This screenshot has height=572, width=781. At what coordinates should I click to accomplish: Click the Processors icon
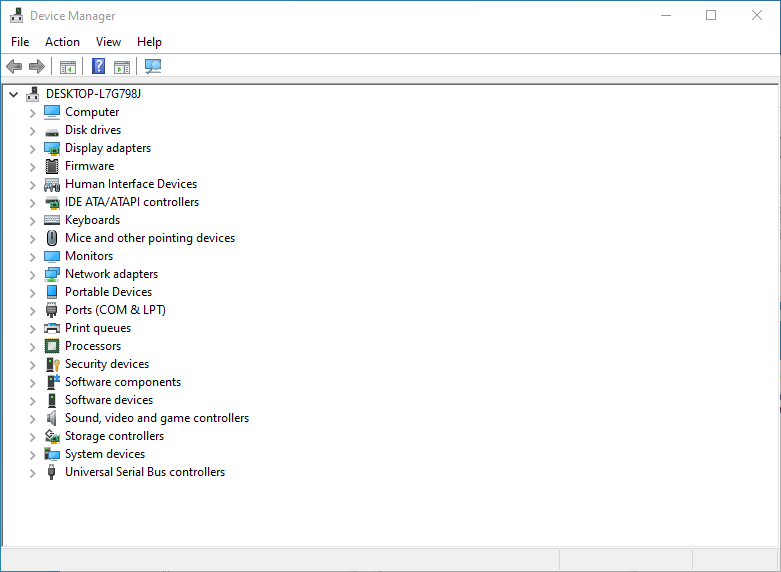[52, 346]
